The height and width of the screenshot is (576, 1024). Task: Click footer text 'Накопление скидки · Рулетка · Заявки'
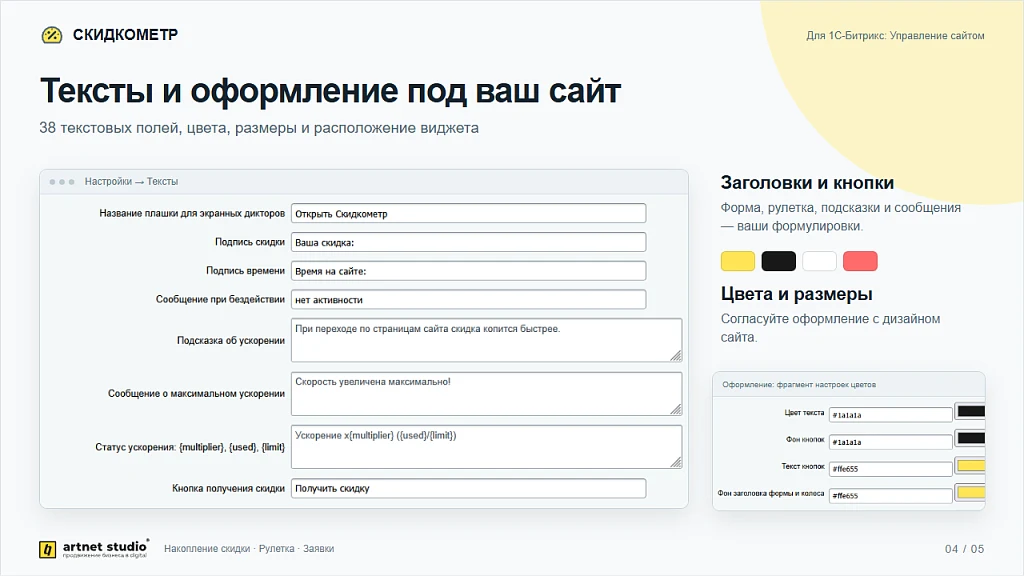[x=249, y=549]
